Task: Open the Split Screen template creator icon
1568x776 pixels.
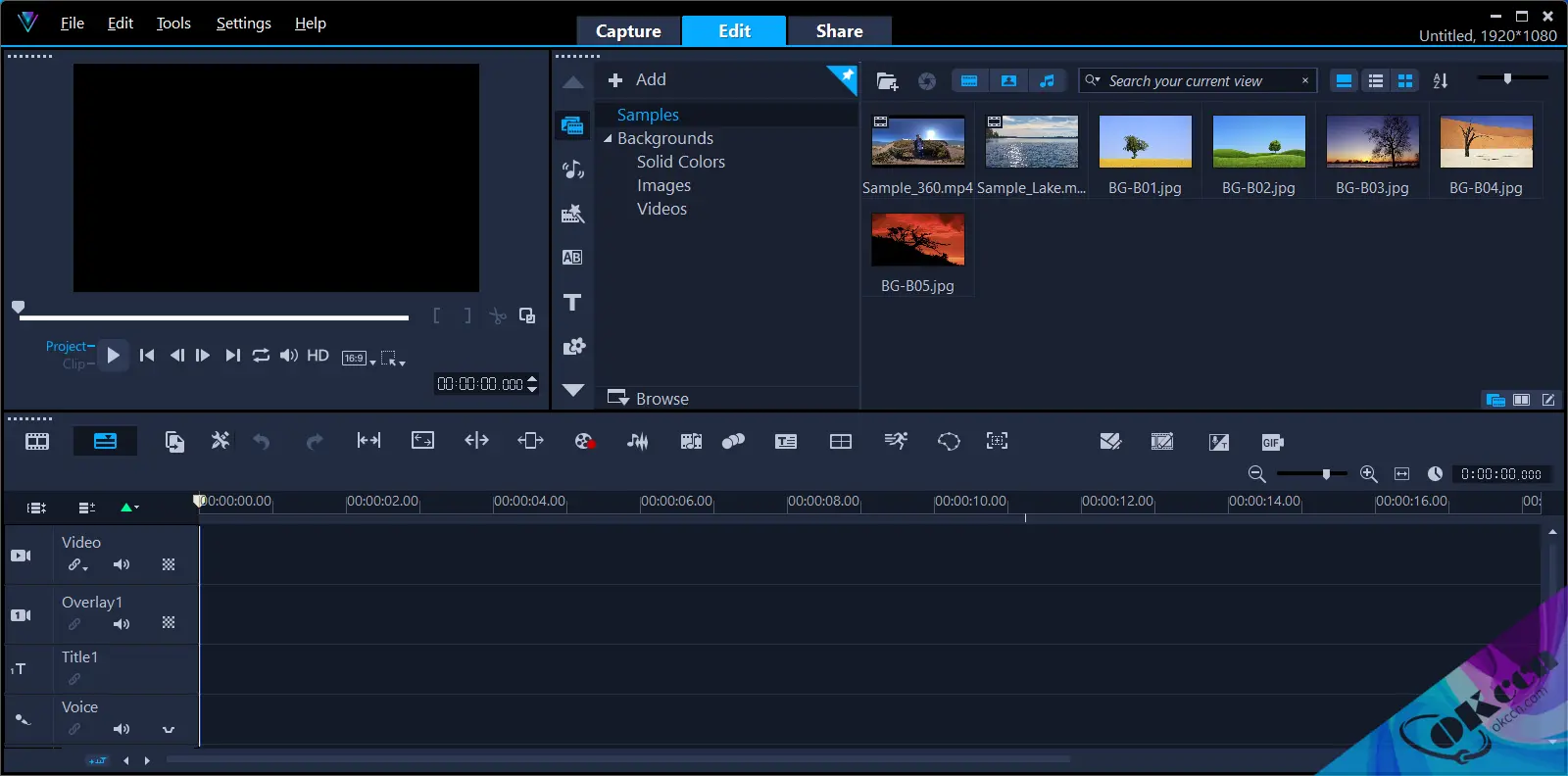Action: click(x=841, y=441)
